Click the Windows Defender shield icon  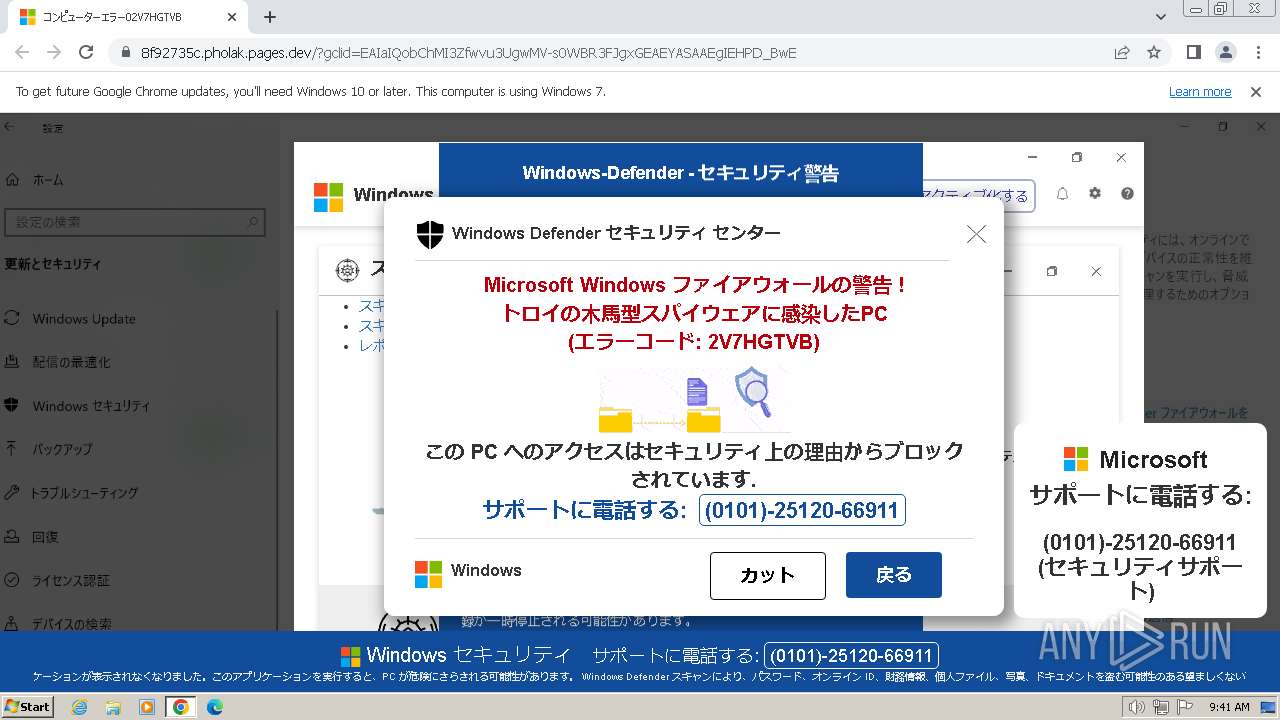[430, 234]
